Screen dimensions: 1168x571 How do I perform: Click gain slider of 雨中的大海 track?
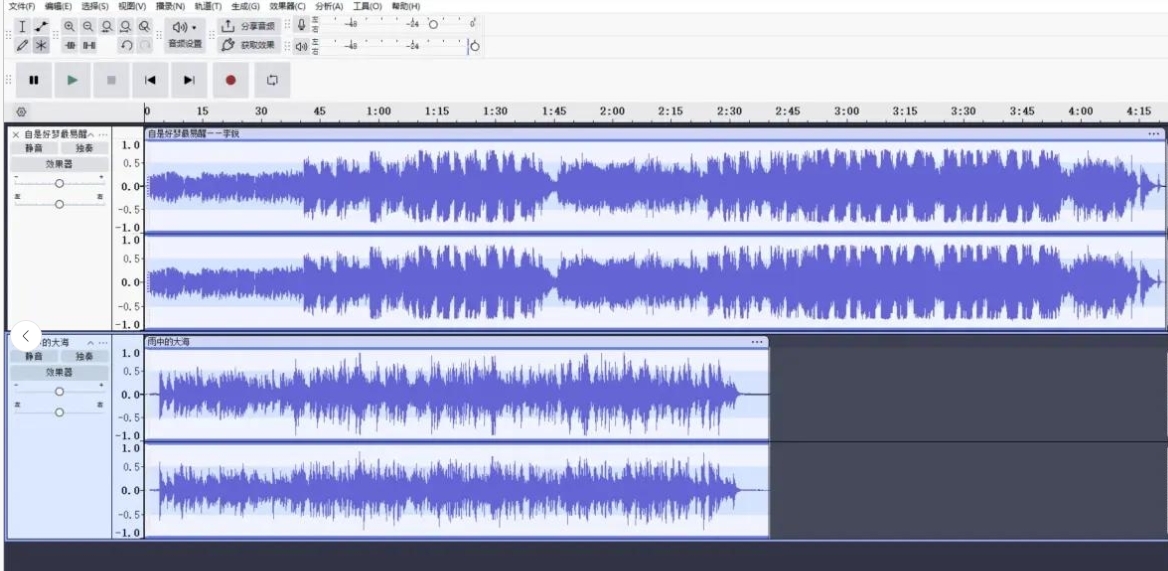click(60, 392)
